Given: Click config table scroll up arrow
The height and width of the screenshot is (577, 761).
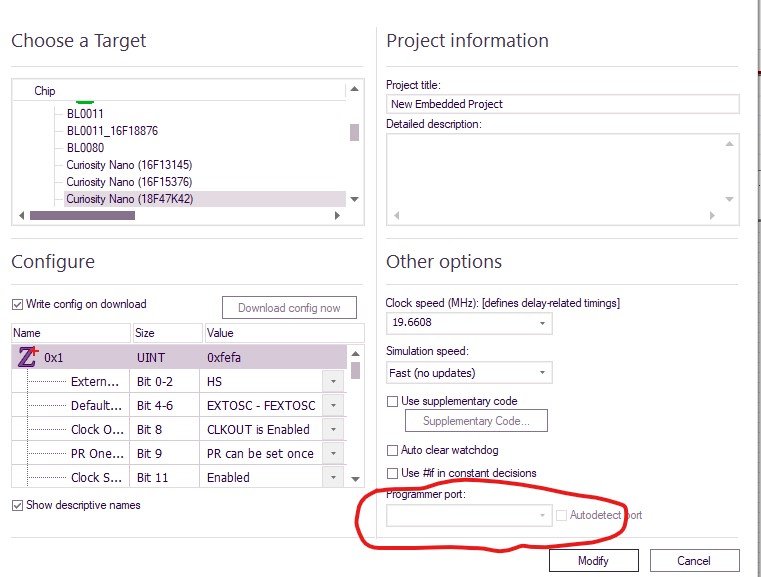Looking at the screenshot, I should coord(355,354).
